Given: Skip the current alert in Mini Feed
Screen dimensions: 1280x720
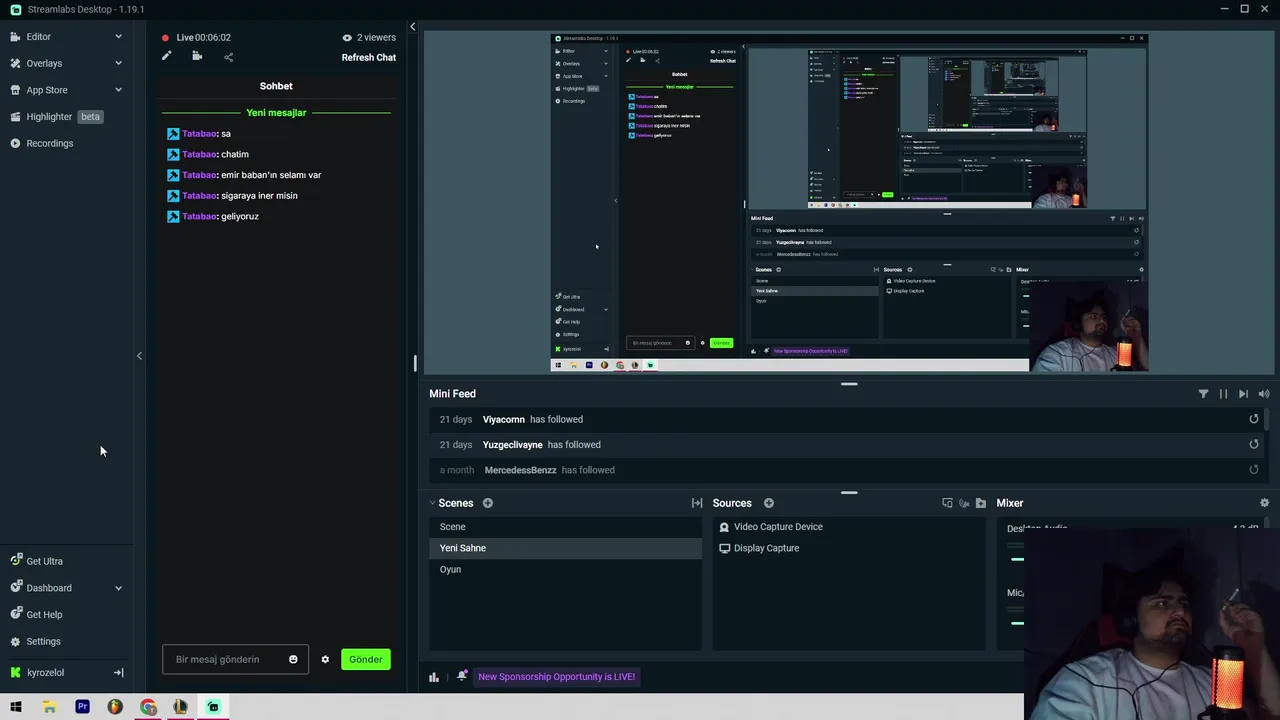Looking at the screenshot, I should 1243,394.
